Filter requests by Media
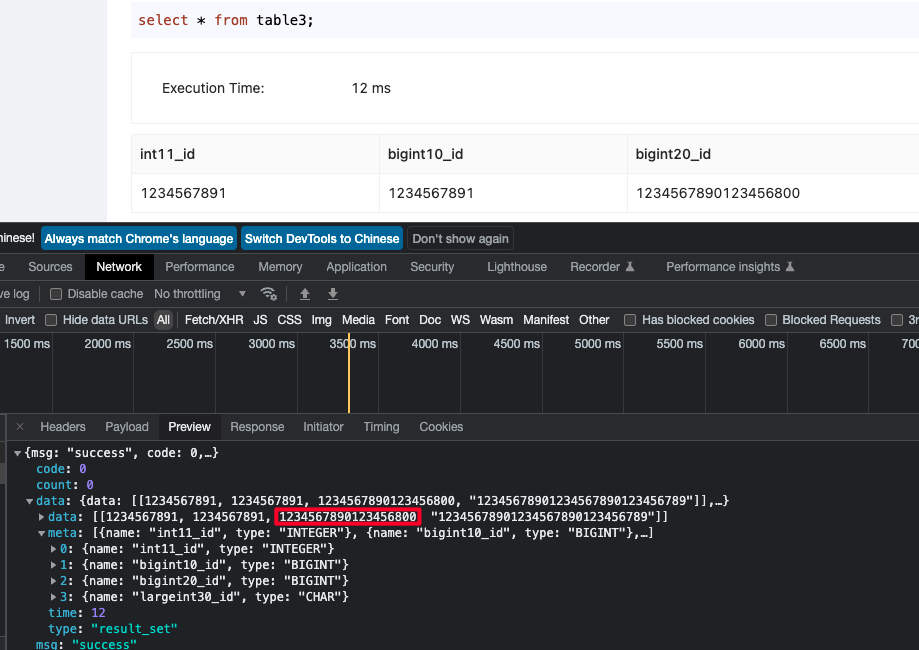 tap(358, 320)
